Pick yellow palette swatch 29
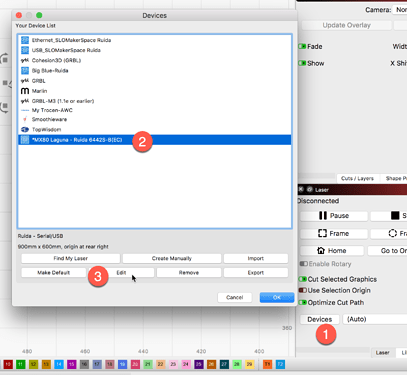 click(249, 364)
